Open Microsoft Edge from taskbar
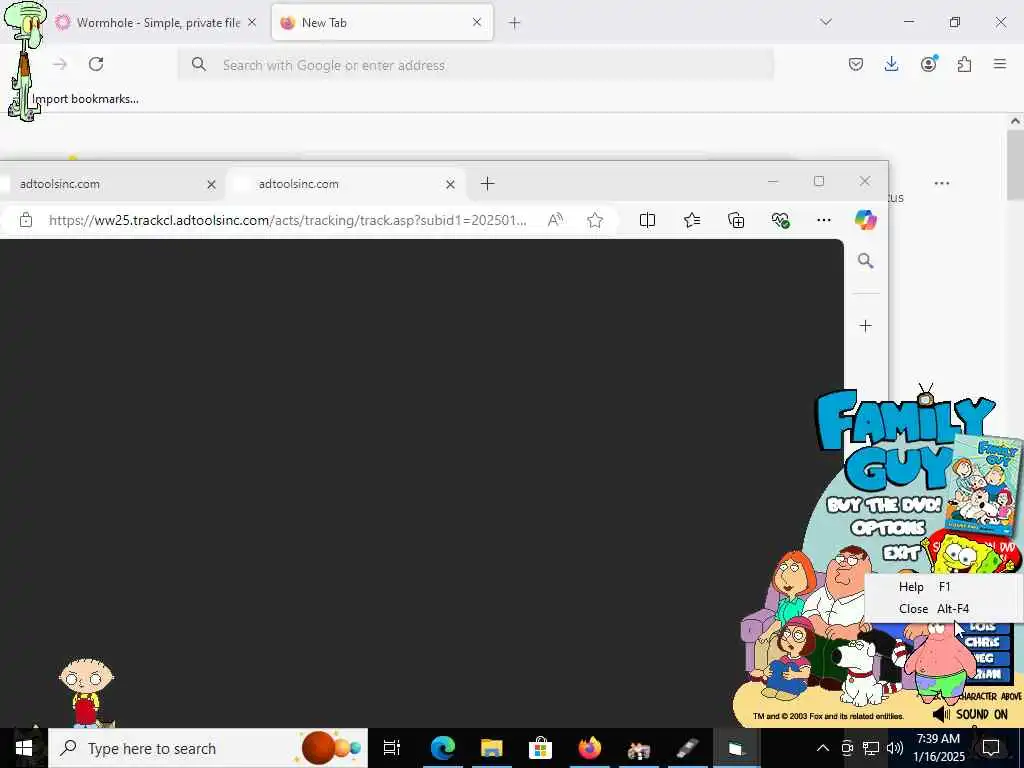 tap(442, 748)
